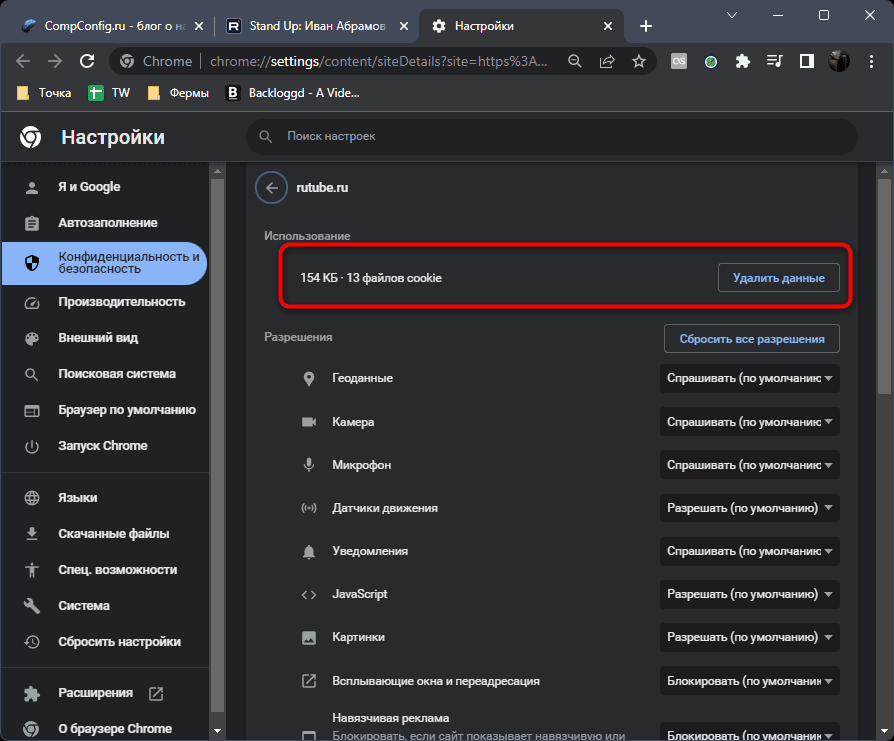Click the zoom magnifier in address bar

click(x=575, y=61)
